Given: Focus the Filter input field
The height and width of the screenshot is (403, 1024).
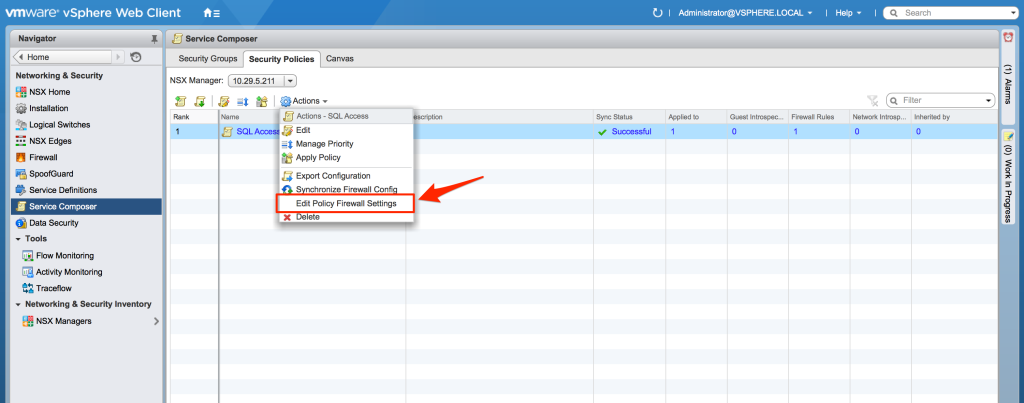Looking at the screenshot, I should pyautogui.click(x=941, y=101).
